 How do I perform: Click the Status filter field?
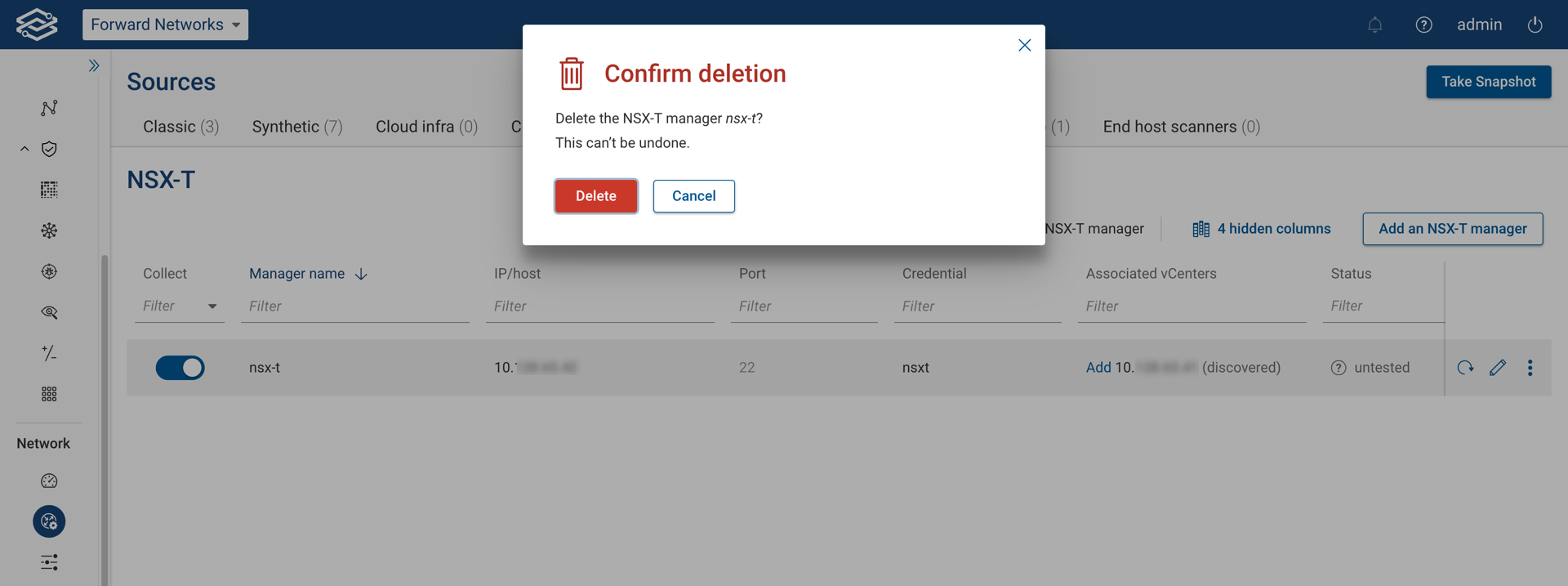point(1383,306)
